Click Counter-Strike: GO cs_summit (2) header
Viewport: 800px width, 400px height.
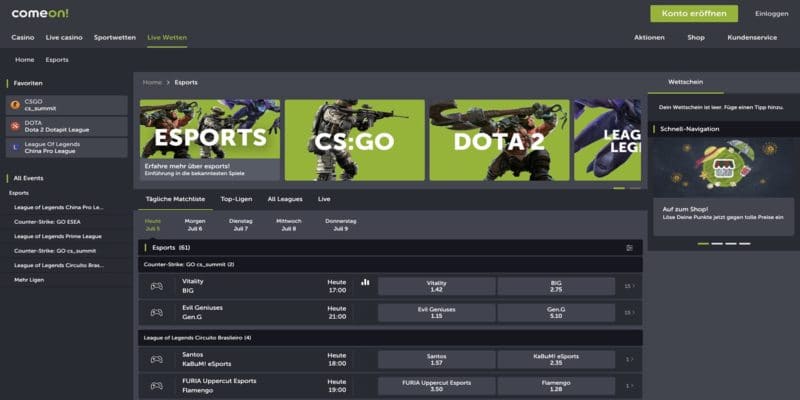pos(390,264)
